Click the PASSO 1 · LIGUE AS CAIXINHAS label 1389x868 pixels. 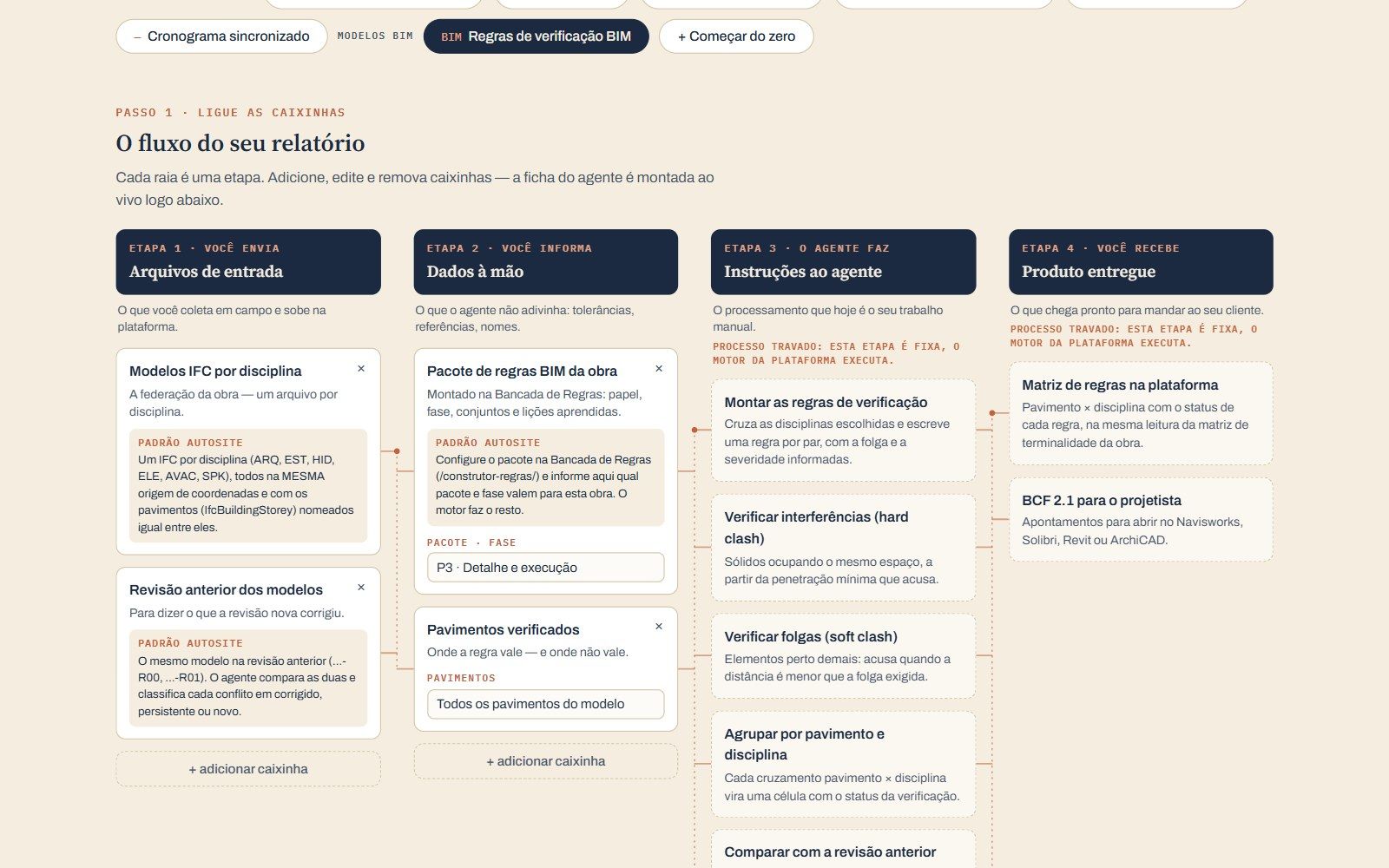(x=230, y=113)
